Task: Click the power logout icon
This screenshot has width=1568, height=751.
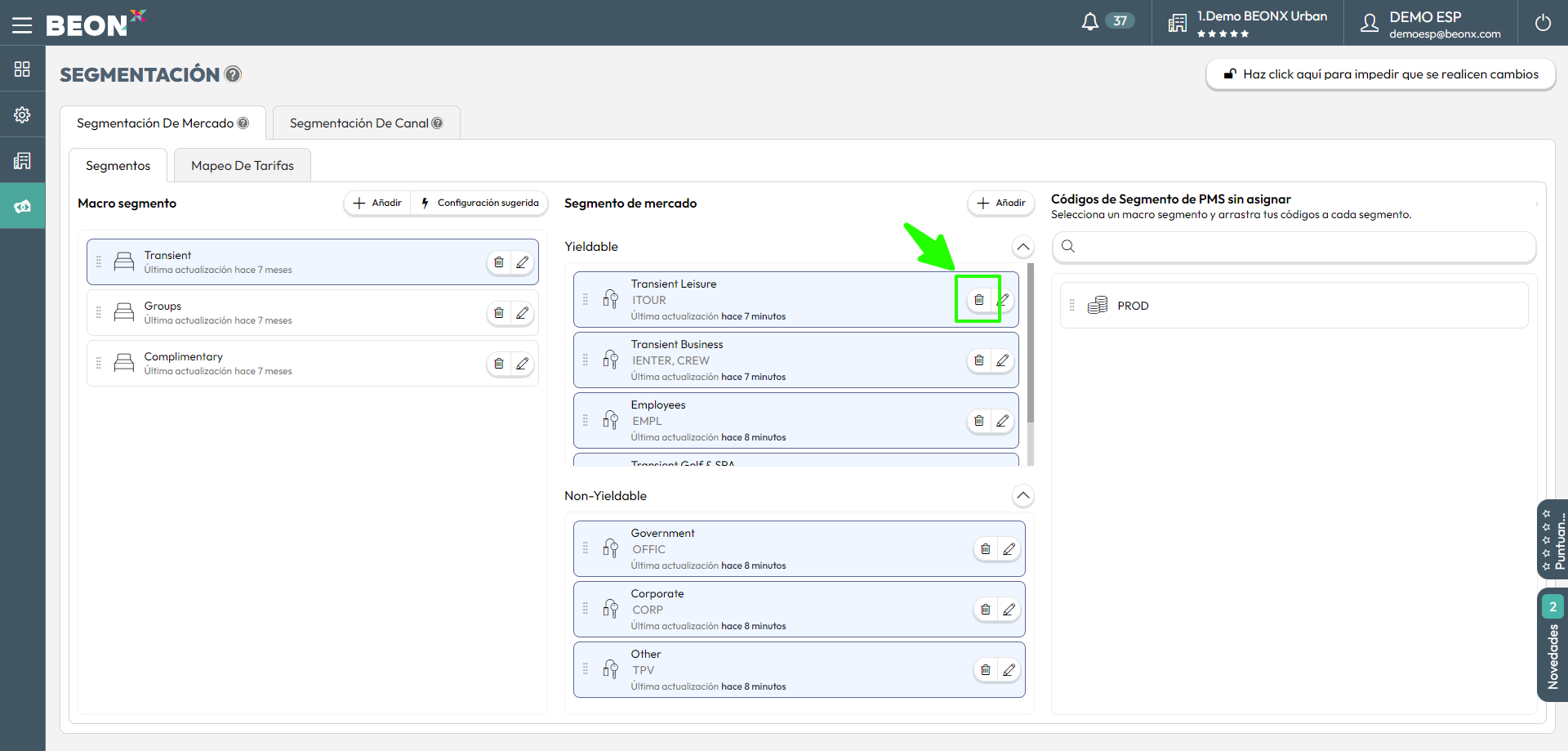Action: (x=1543, y=23)
